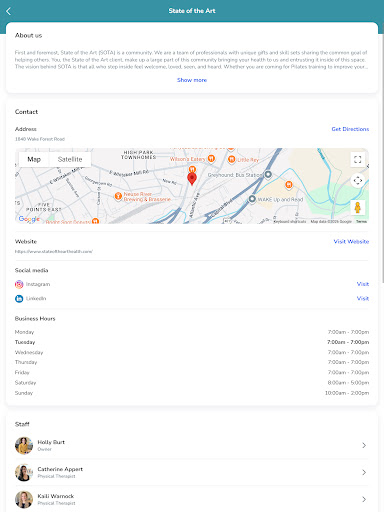Open map Terms link
This screenshot has width=384, height=512.
(x=361, y=221)
